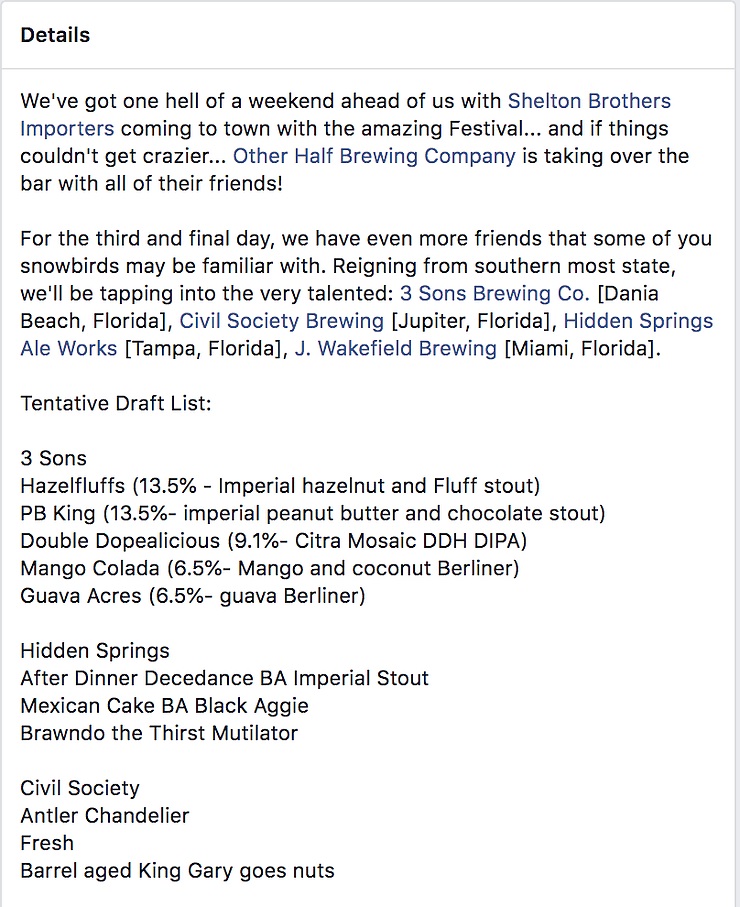This screenshot has height=907, width=740.
Task: Open Other Half Brewing Company link
Action: click(x=374, y=156)
